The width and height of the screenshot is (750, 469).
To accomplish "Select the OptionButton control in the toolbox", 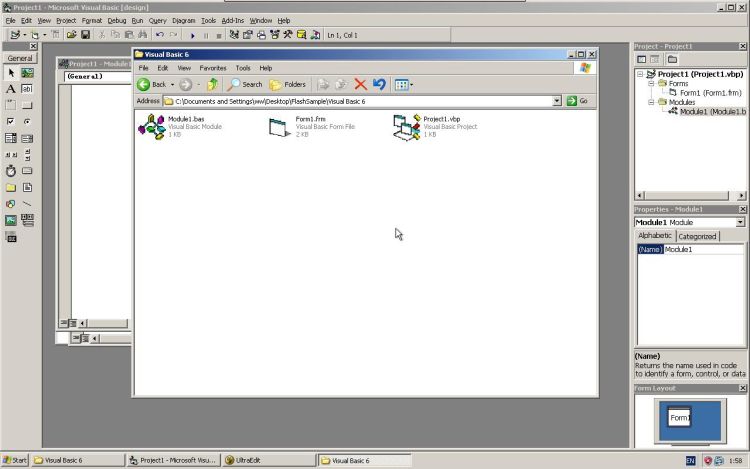I will pos(27,121).
